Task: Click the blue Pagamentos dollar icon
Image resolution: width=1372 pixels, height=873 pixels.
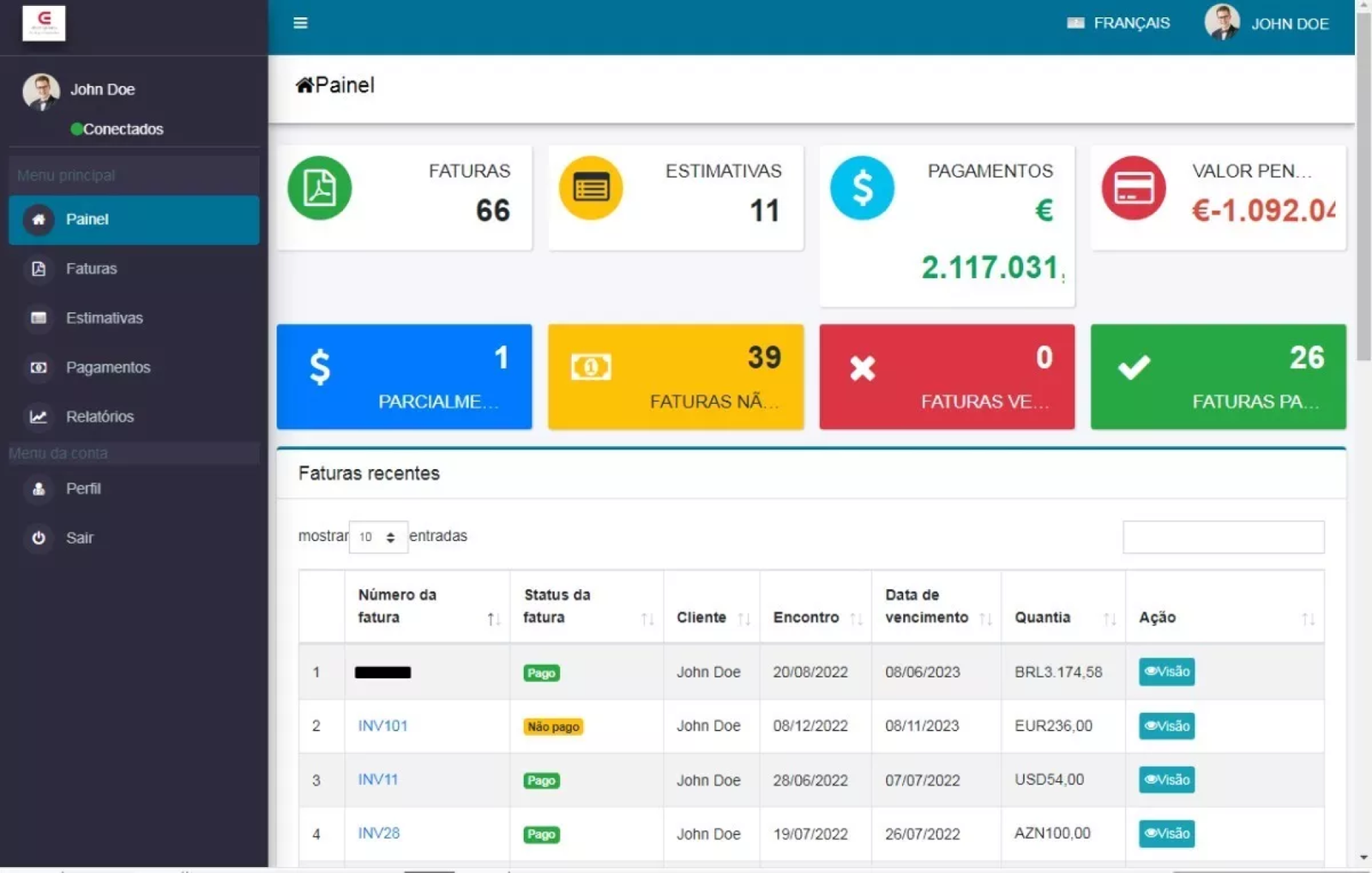Action: pos(862,188)
